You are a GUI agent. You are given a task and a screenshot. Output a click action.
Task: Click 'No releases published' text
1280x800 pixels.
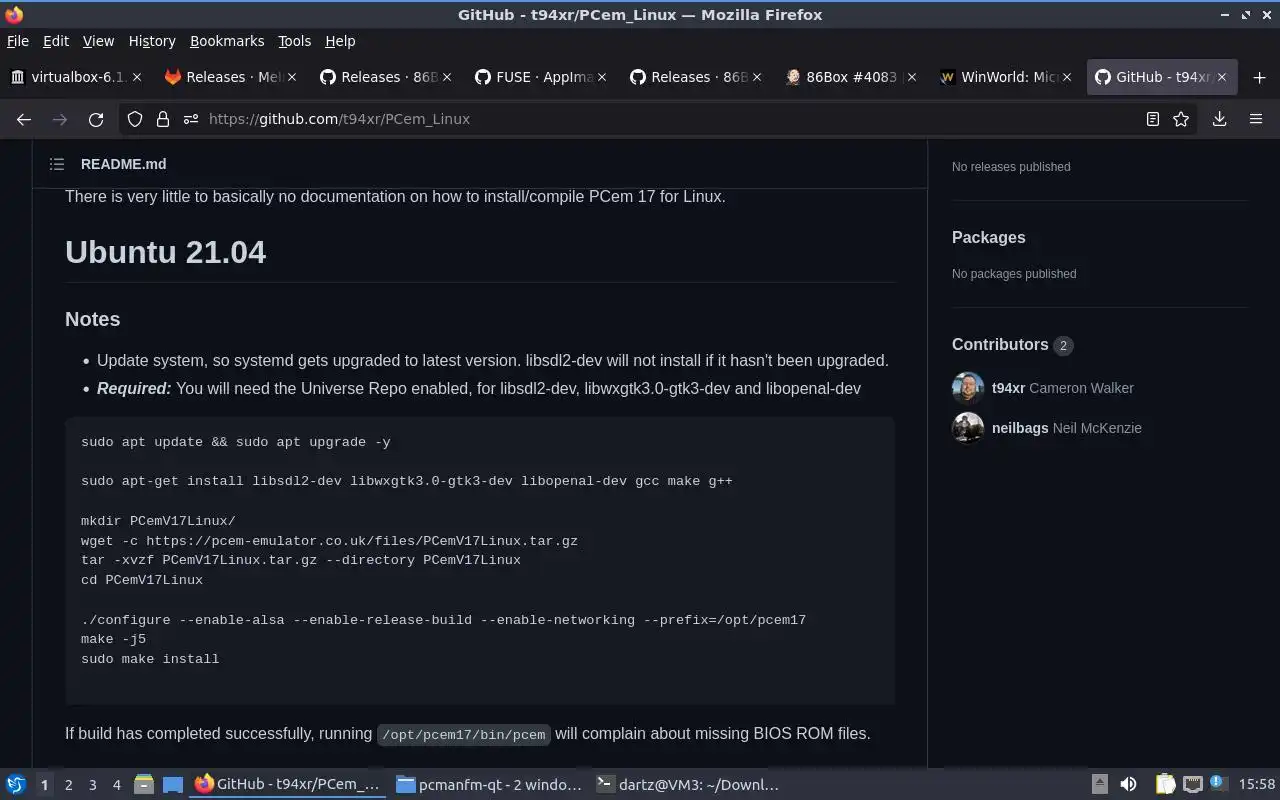pos(1011,167)
